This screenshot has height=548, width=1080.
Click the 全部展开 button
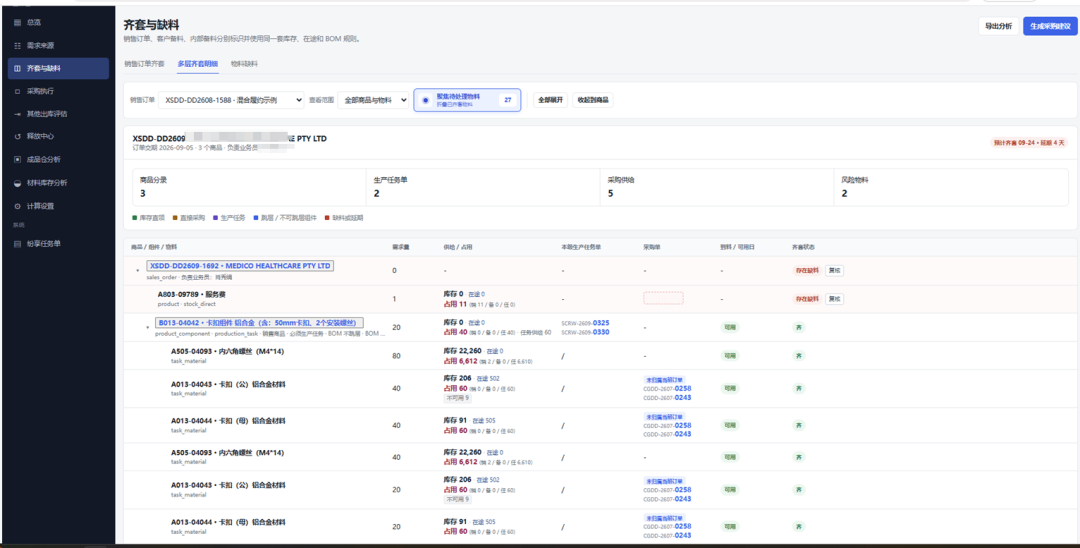click(x=550, y=100)
